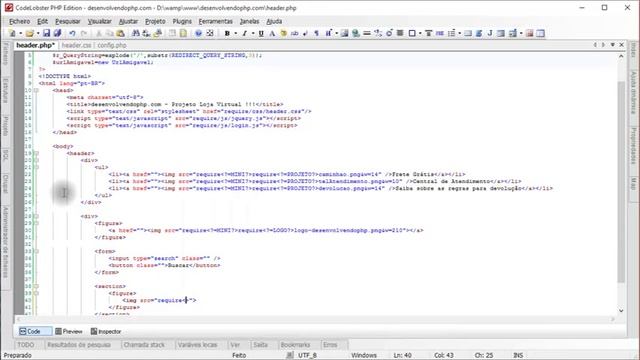Click the vertical scrollbar down arrow
This screenshot has height=360, width=640.
click(x=621, y=311)
